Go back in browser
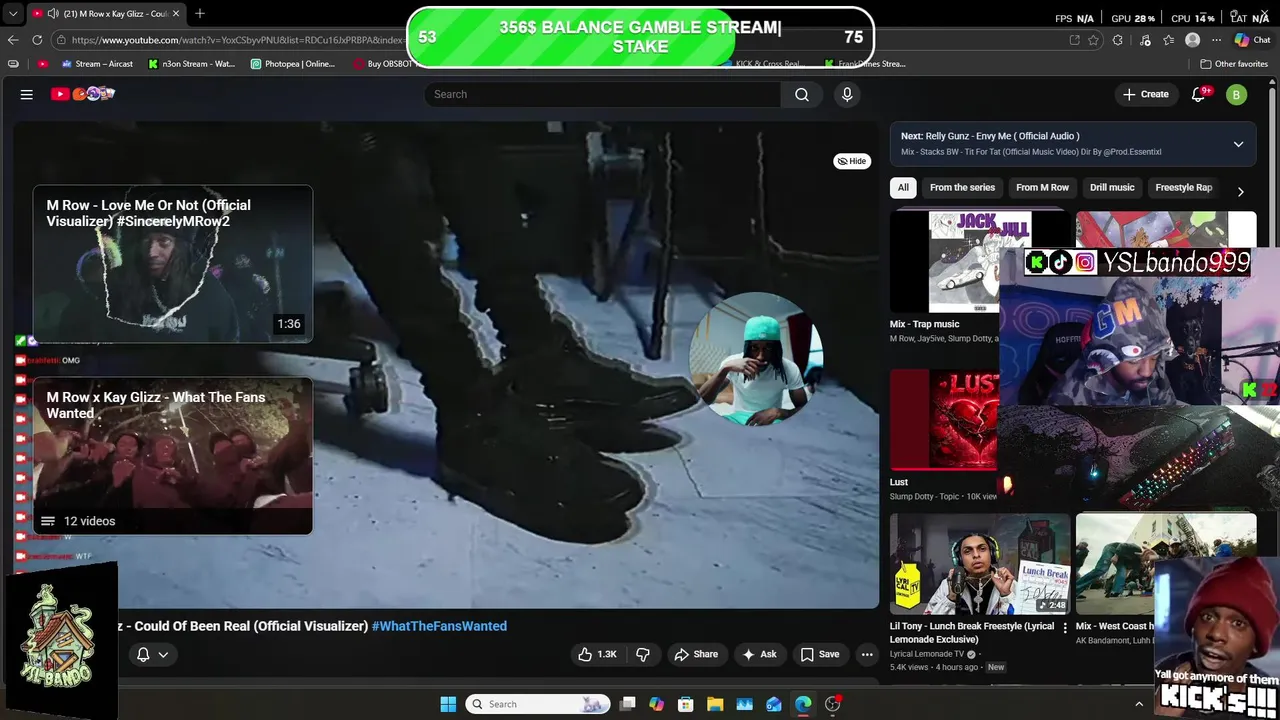Screen dimensions: 1280x720 pos(13,40)
